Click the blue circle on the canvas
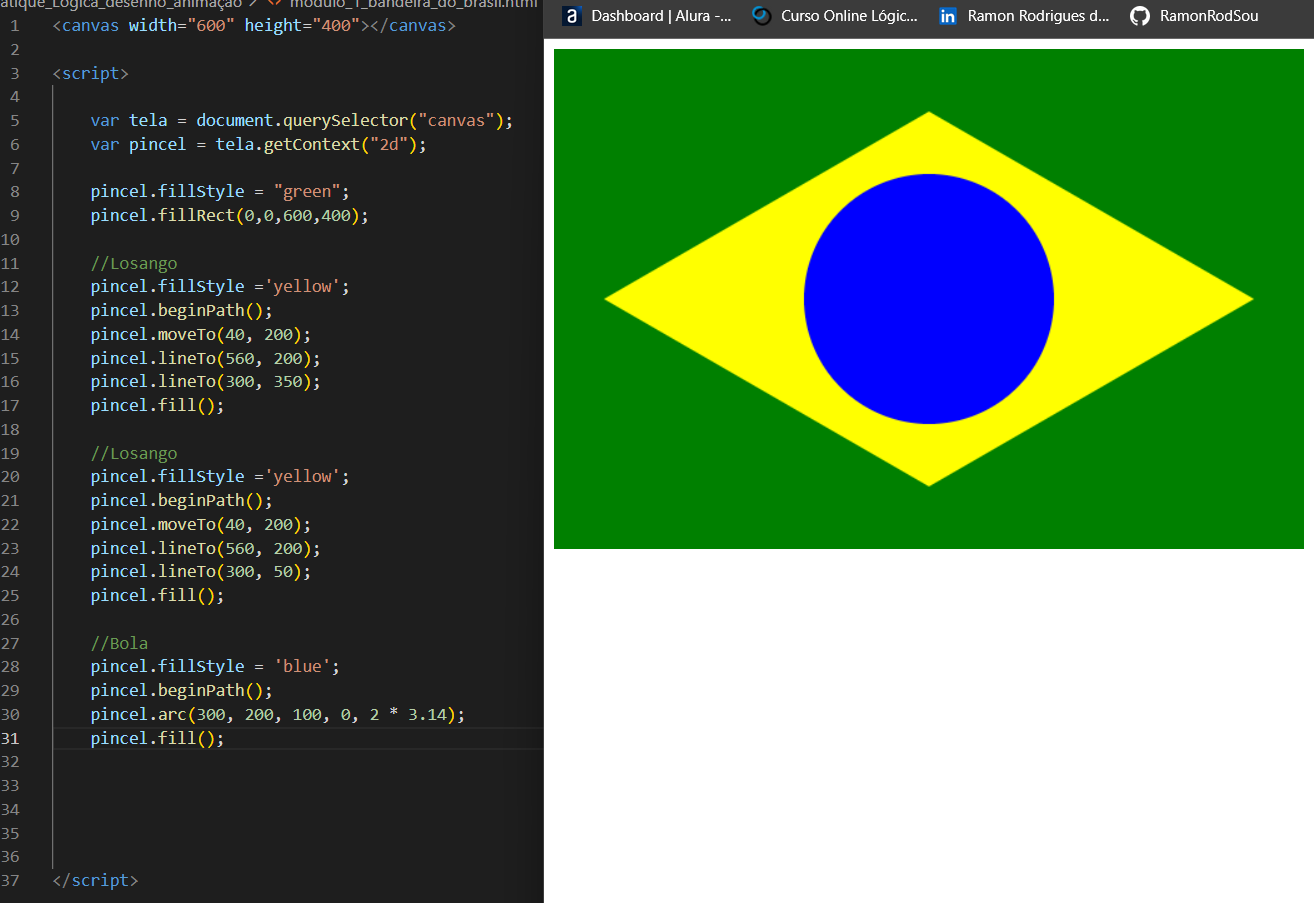This screenshot has width=1314, height=903. 928,299
